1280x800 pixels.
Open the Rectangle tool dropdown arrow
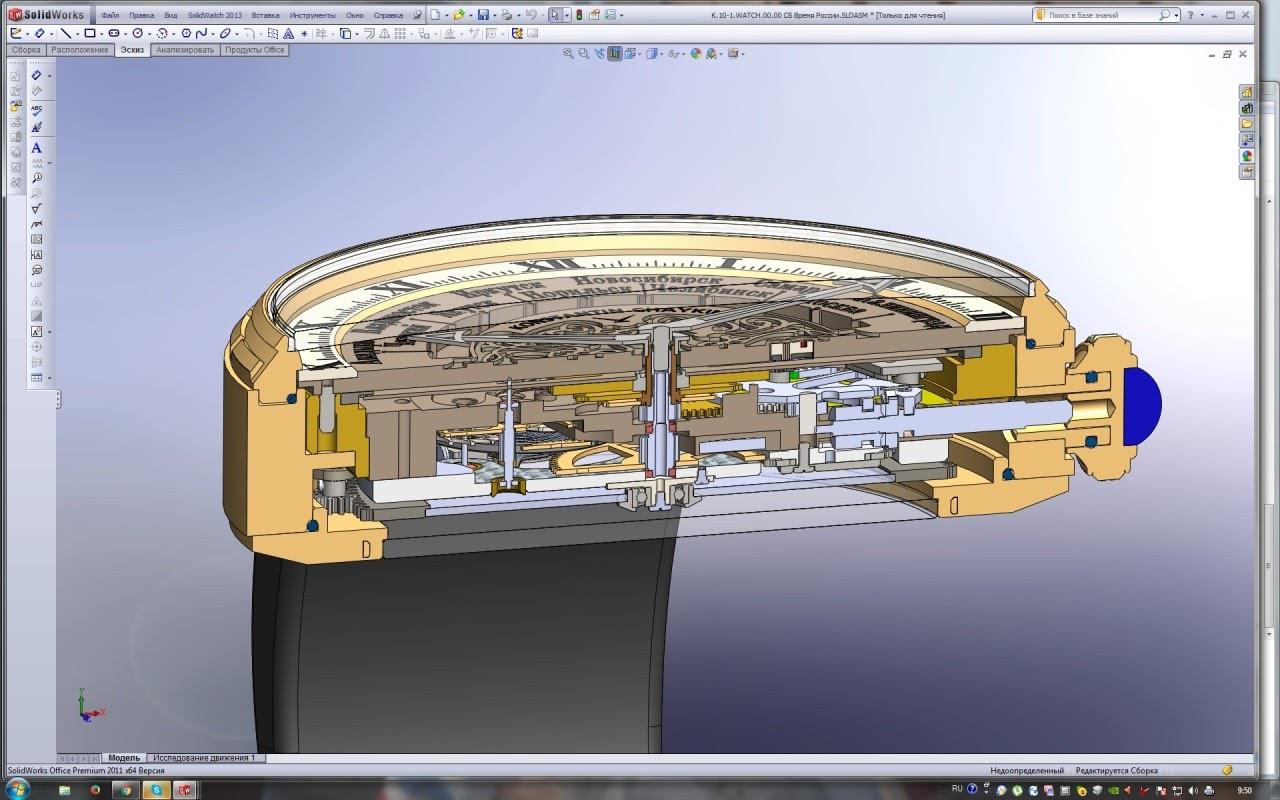point(101,34)
